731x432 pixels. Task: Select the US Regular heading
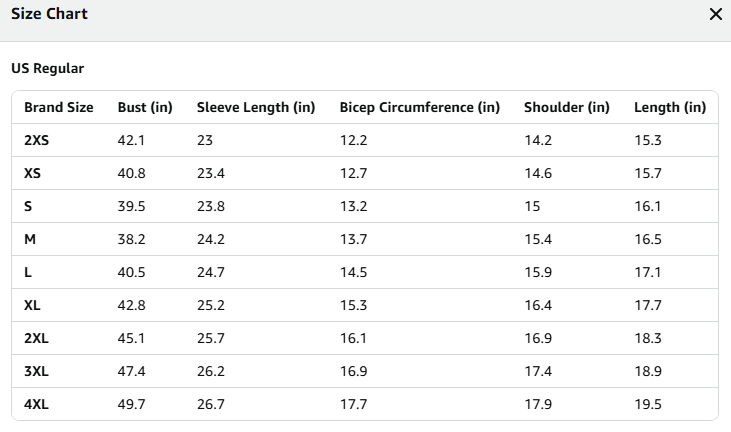pyautogui.click(x=48, y=69)
